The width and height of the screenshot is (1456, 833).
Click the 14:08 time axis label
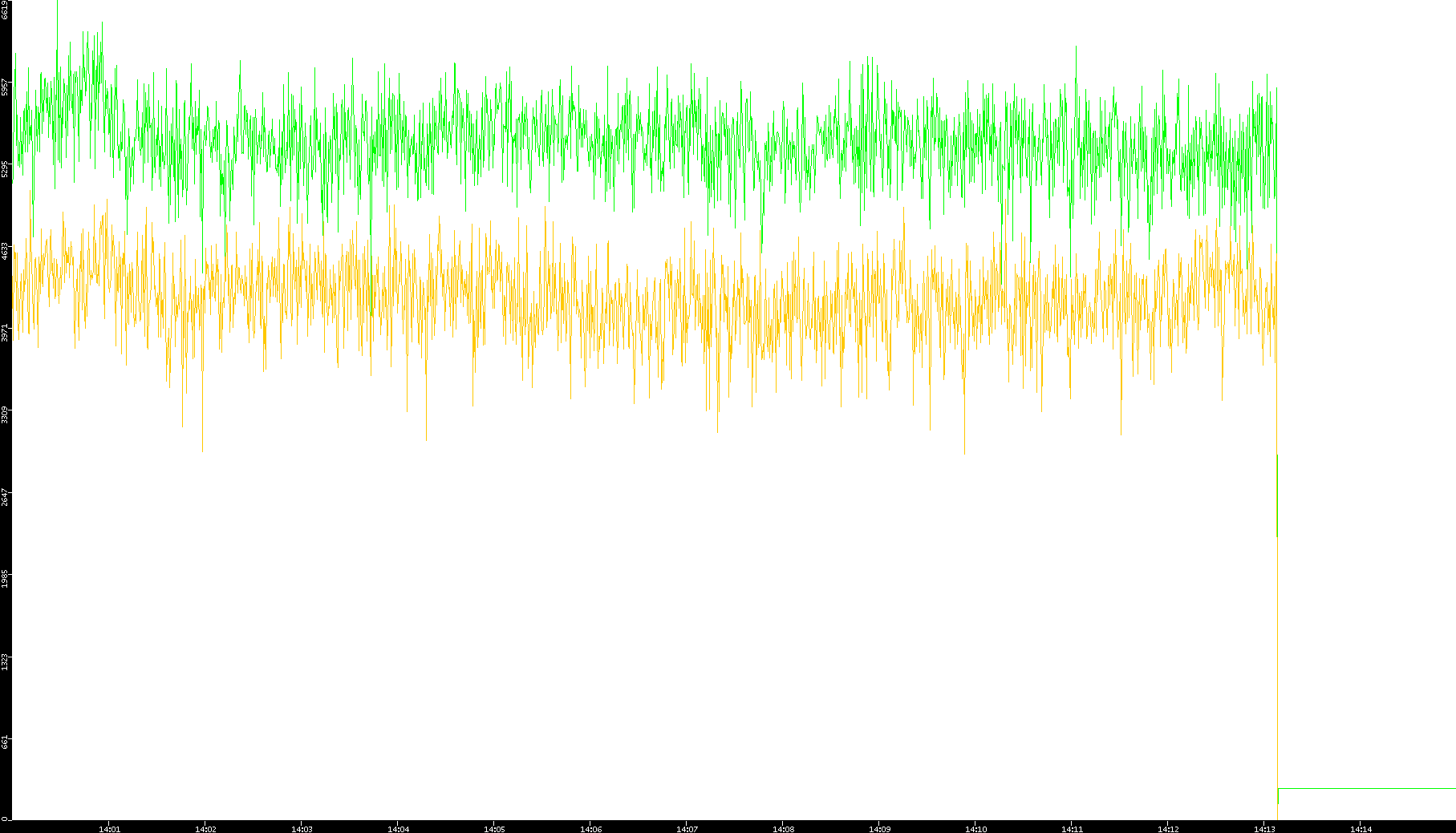click(x=783, y=829)
